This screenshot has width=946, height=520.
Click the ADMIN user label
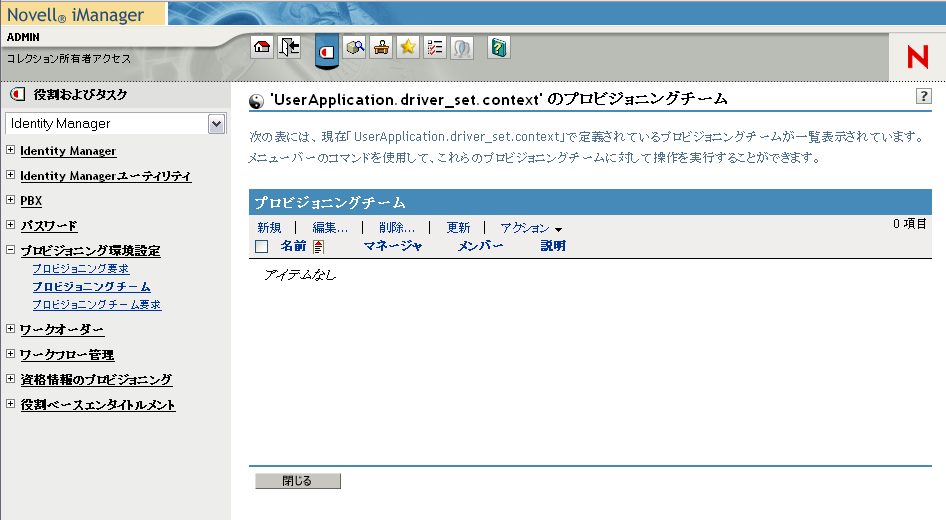[x=23, y=37]
